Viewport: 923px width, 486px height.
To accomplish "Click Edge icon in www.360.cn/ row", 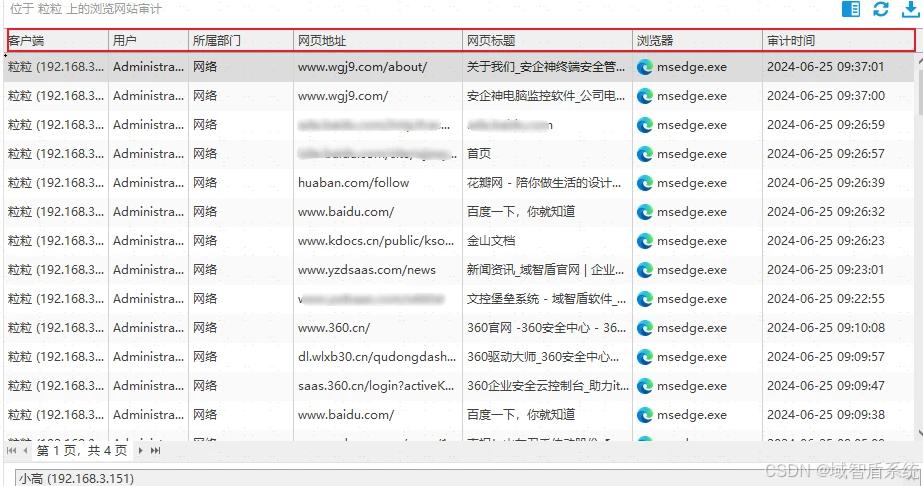I will pyautogui.click(x=645, y=328).
